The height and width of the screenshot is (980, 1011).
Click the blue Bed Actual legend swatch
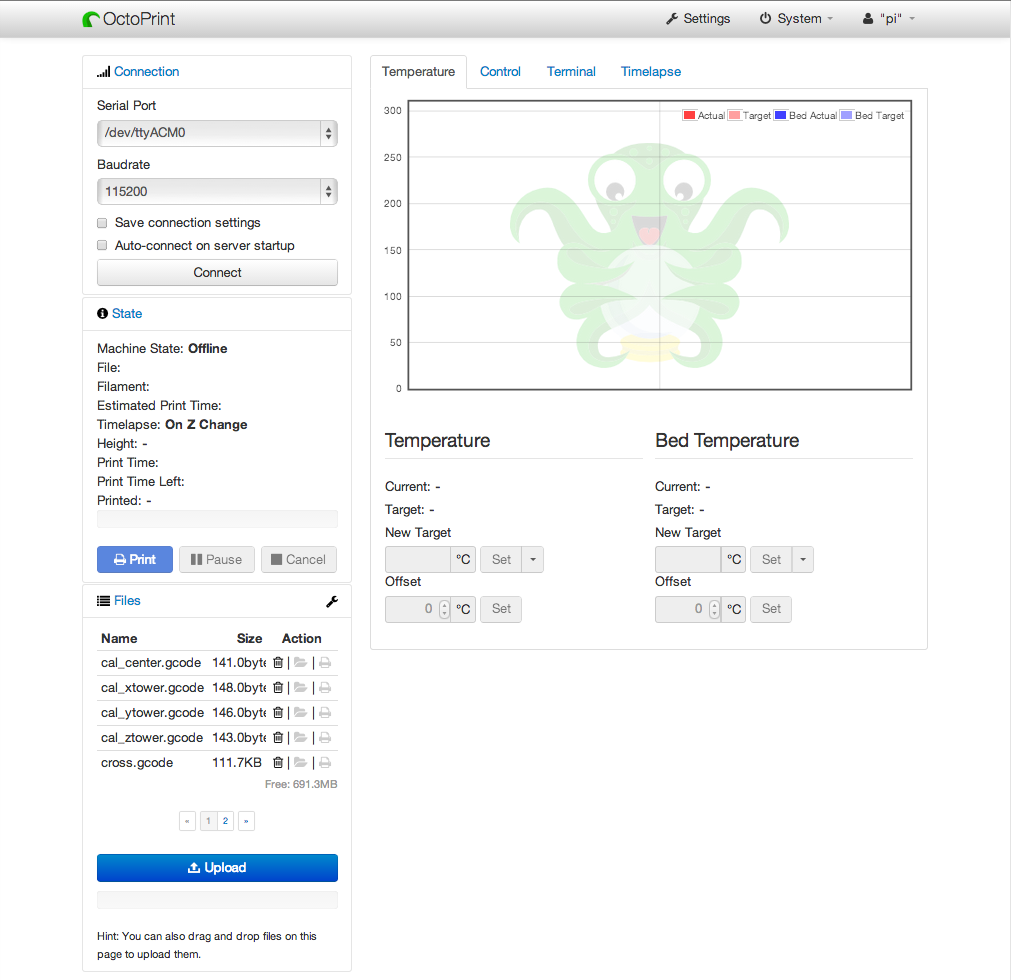coord(781,115)
